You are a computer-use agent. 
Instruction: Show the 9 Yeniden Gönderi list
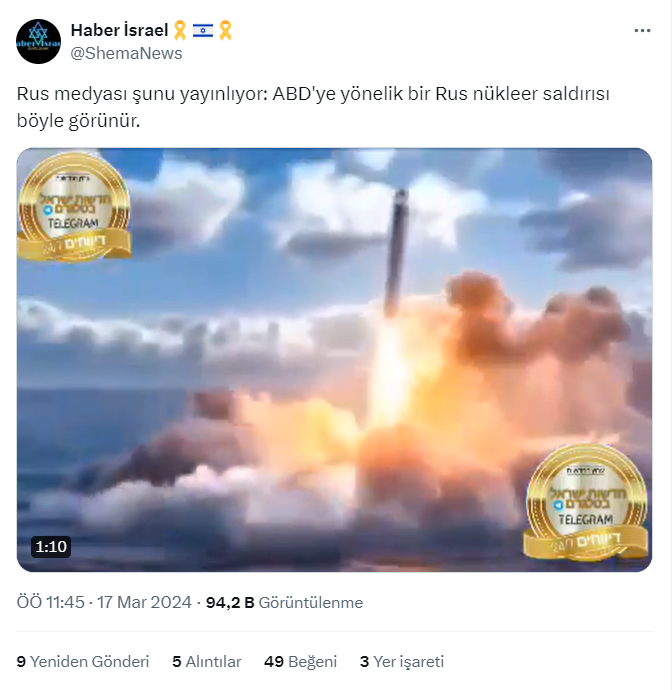[x=83, y=661]
